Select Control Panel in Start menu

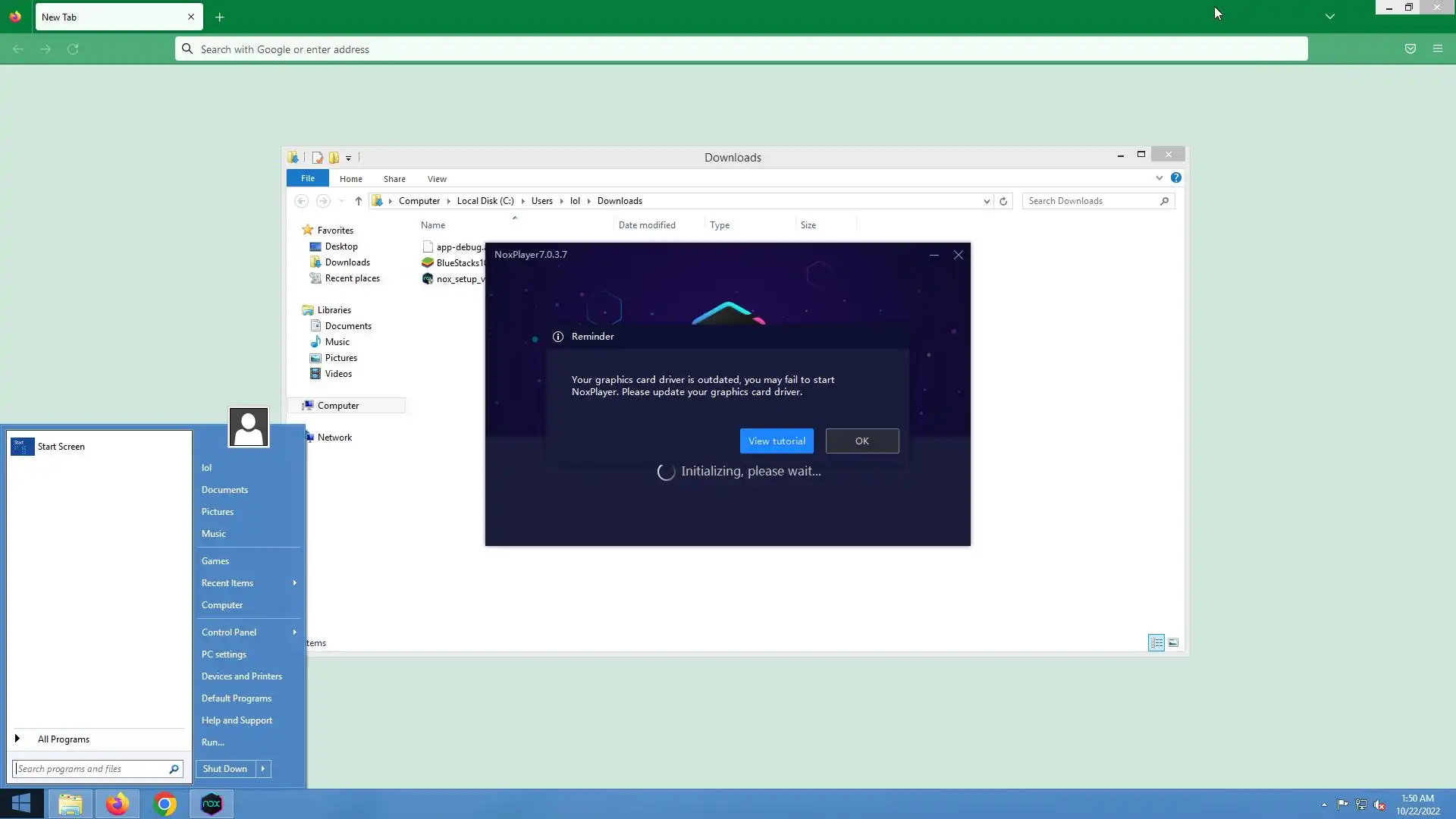(x=229, y=632)
